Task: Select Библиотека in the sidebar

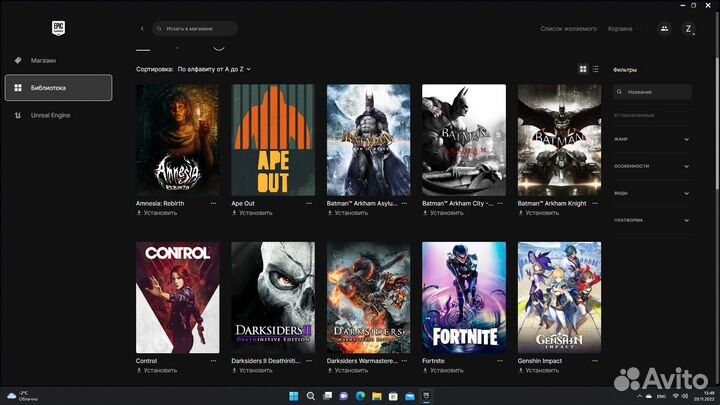Action: tap(58, 87)
